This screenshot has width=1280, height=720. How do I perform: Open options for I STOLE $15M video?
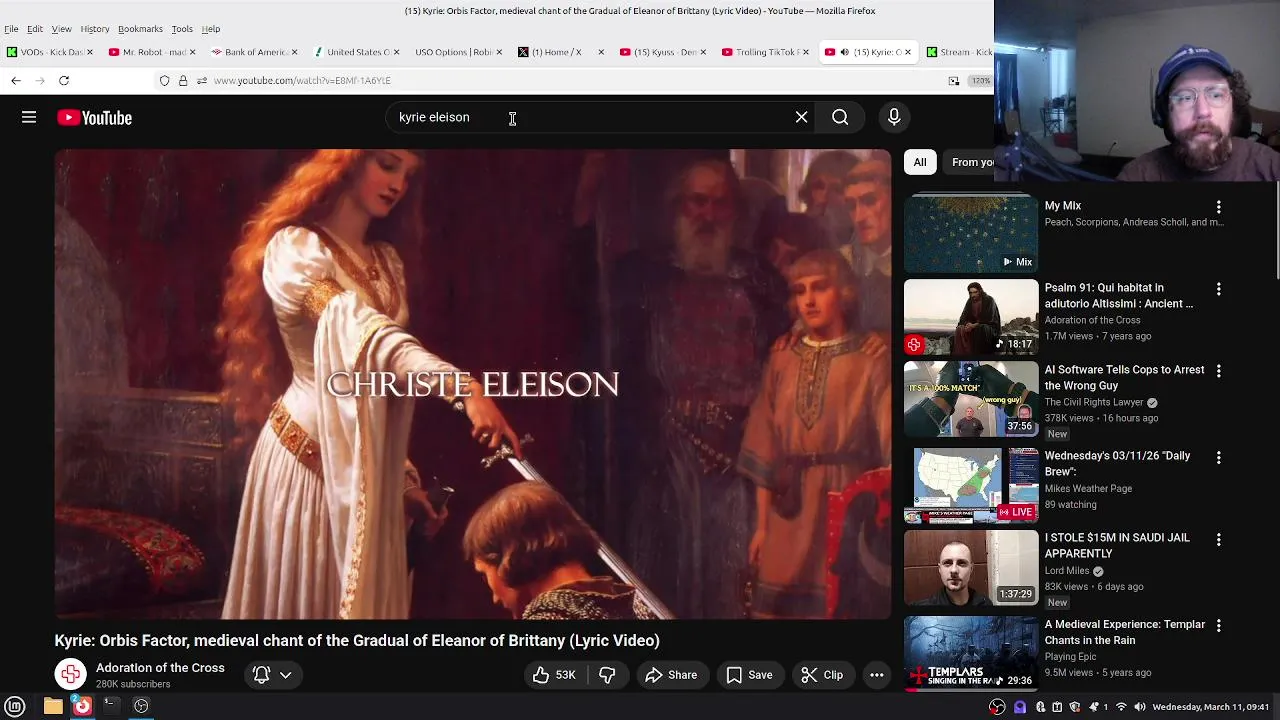point(1218,539)
